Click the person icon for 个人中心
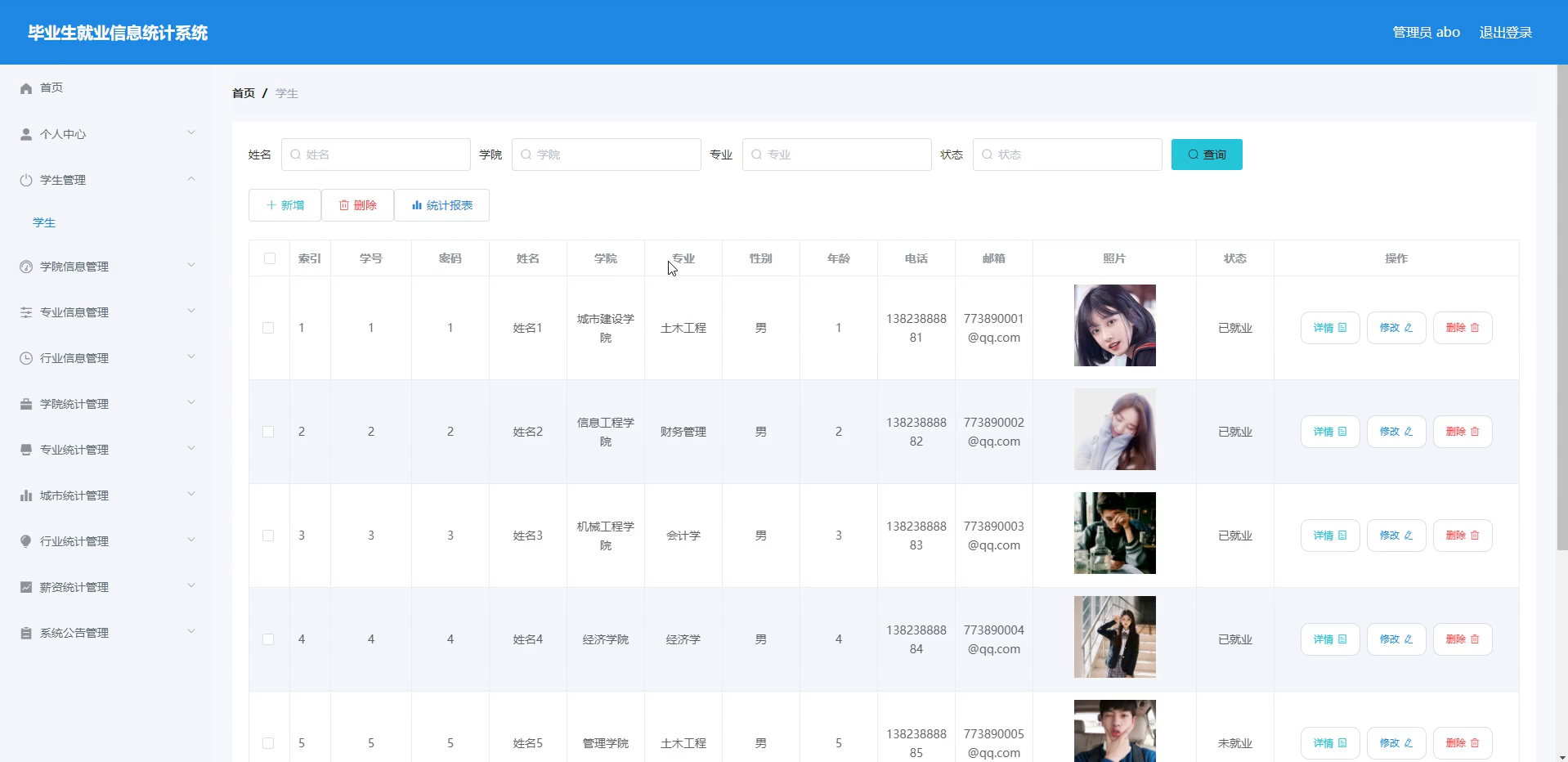Image resolution: width=1568 pixels, height=762 pixels. point(26,134)
